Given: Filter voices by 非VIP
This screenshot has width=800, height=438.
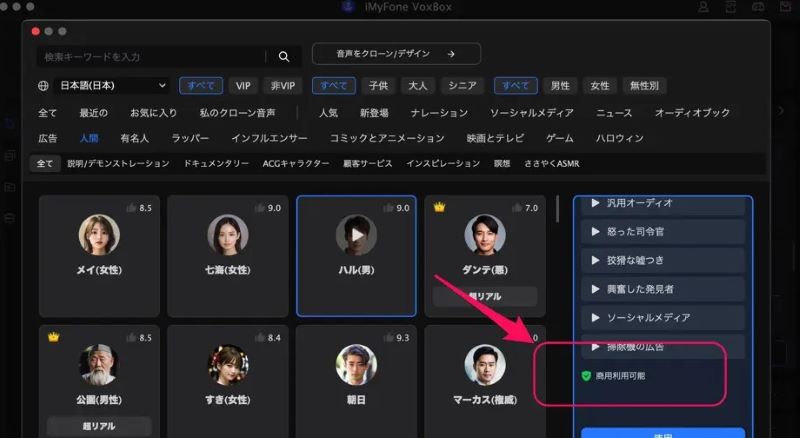Looking at the screenshot, I should [x=283, y=86].
